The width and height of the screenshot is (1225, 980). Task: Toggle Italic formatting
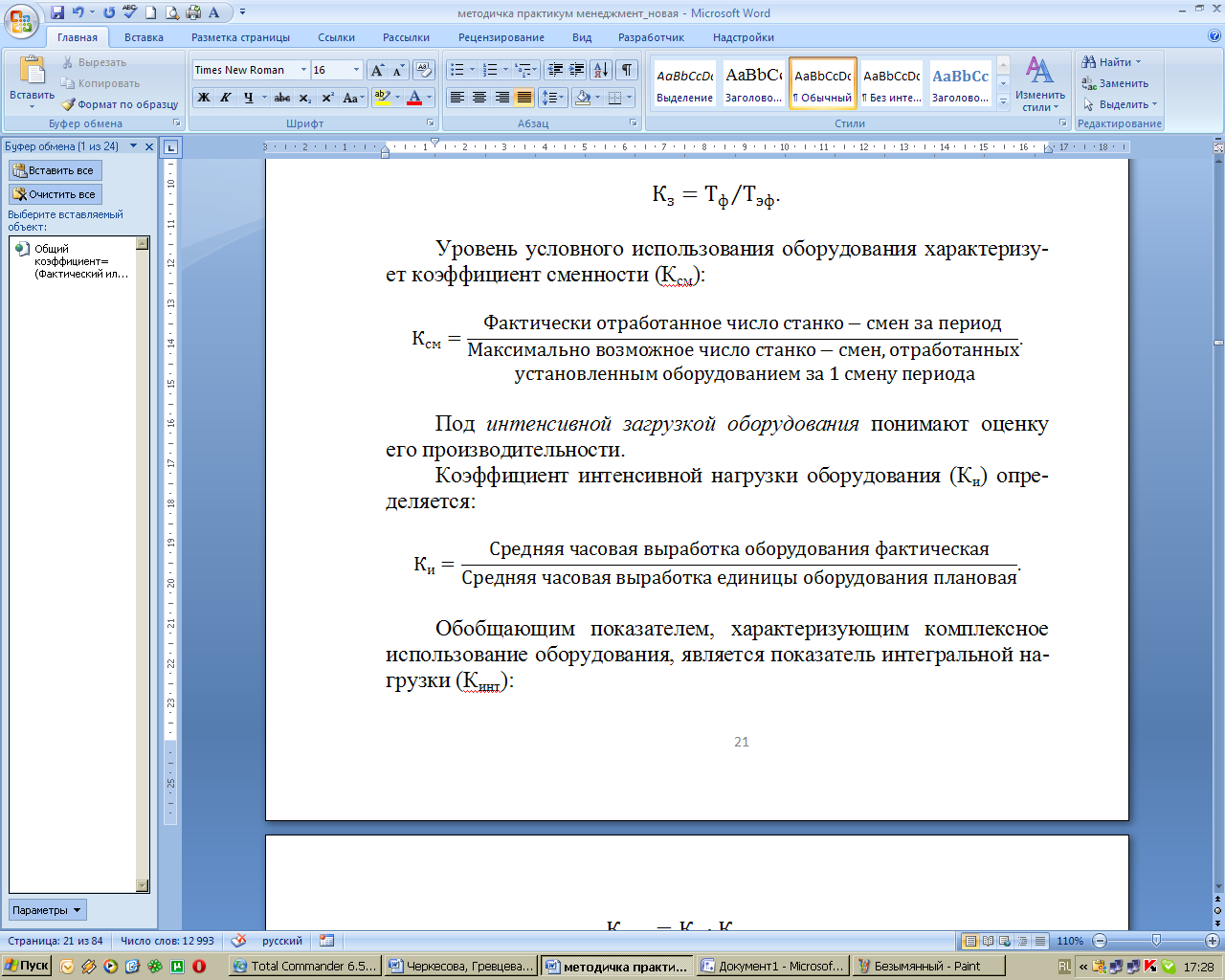(226, 98)
